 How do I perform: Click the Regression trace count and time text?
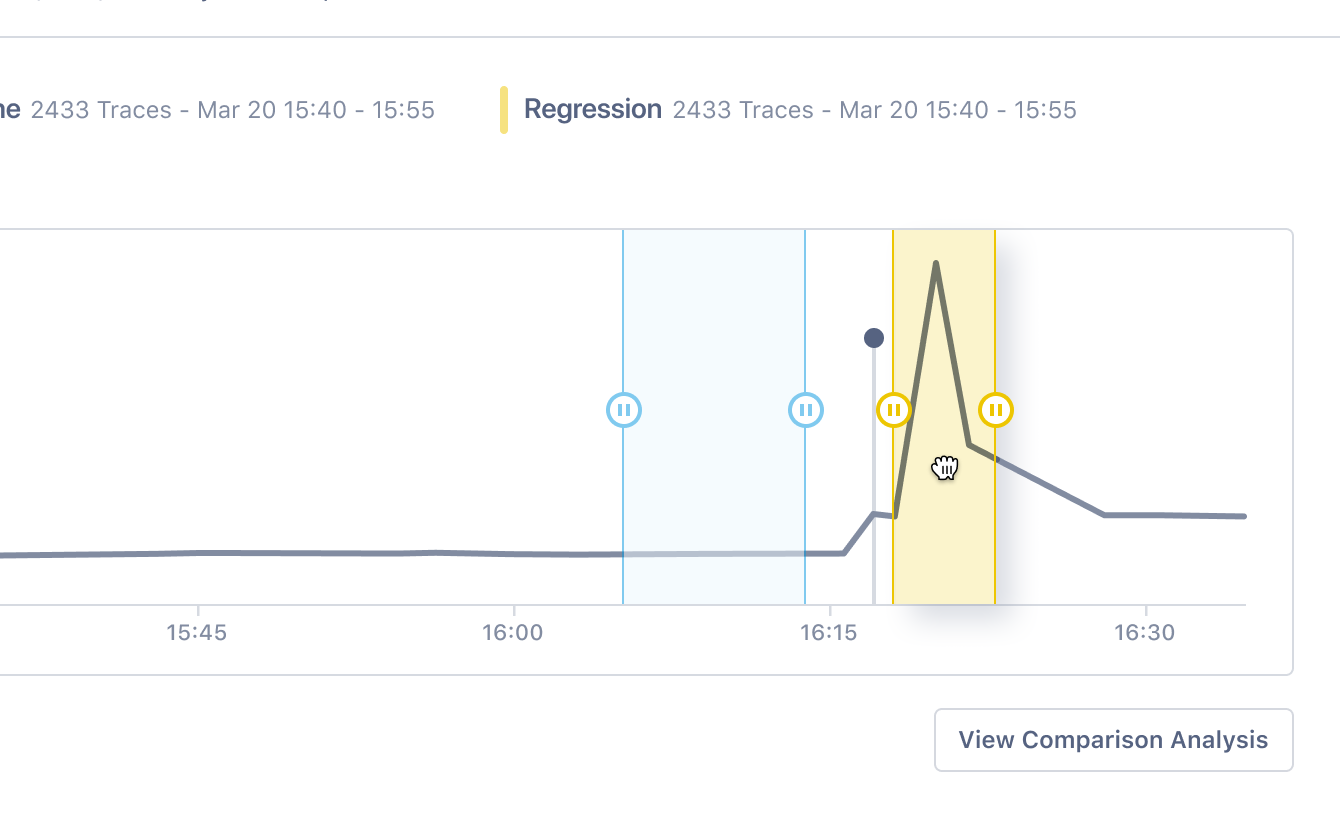click(875, 110)
